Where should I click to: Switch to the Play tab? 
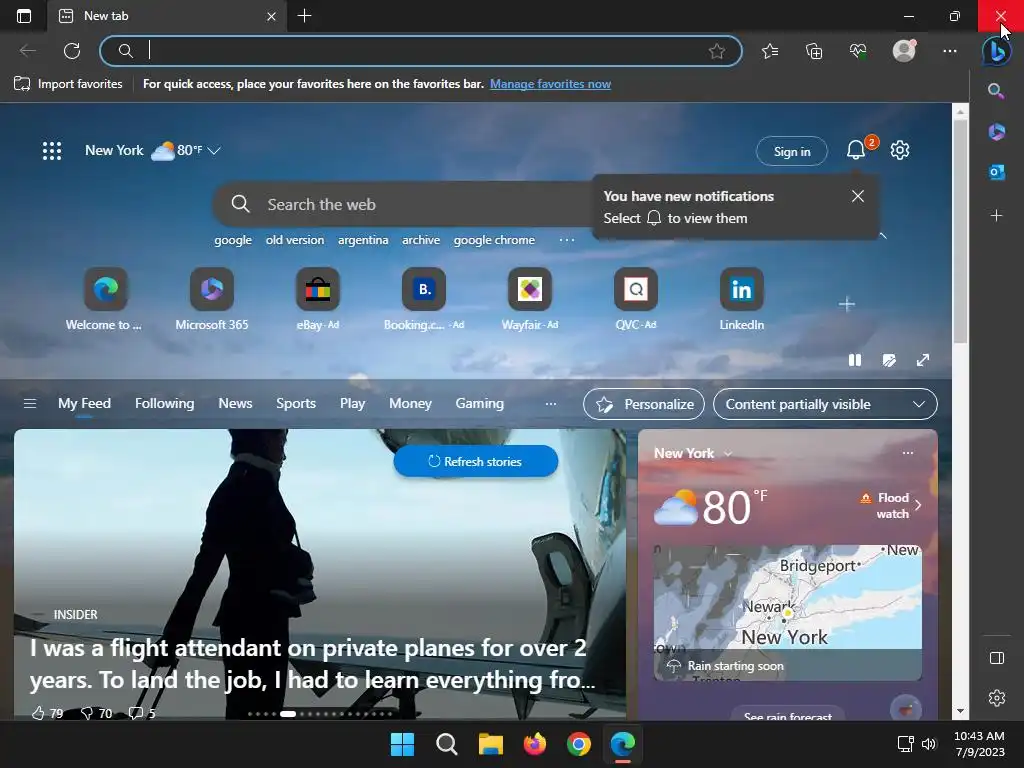[x=352, y=404]
